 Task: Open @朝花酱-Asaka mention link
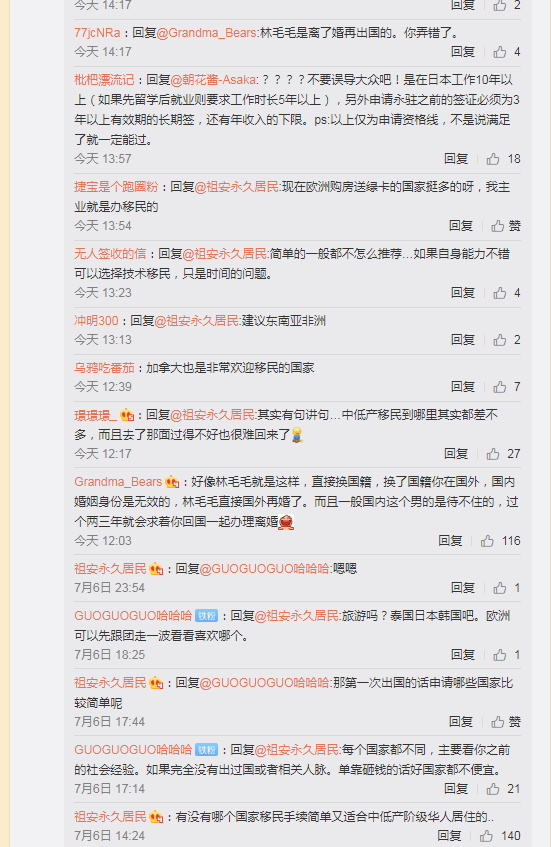pos(214,80)
